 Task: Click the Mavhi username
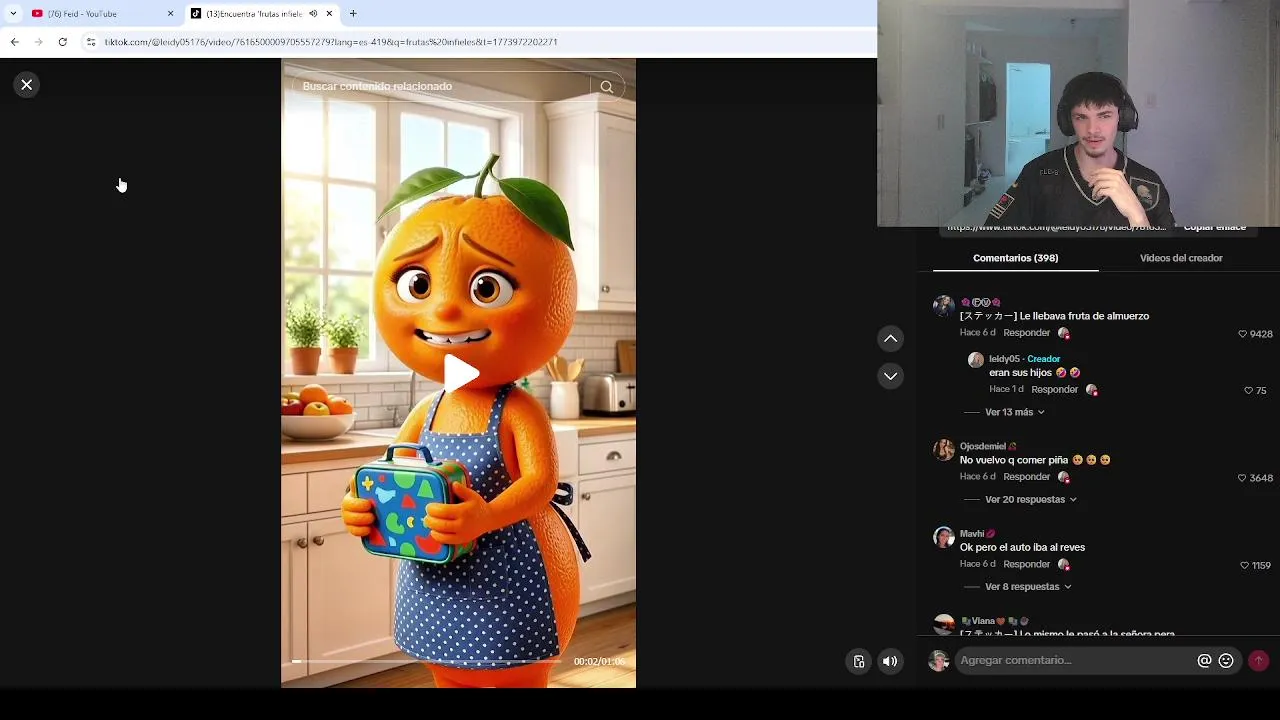972,534
